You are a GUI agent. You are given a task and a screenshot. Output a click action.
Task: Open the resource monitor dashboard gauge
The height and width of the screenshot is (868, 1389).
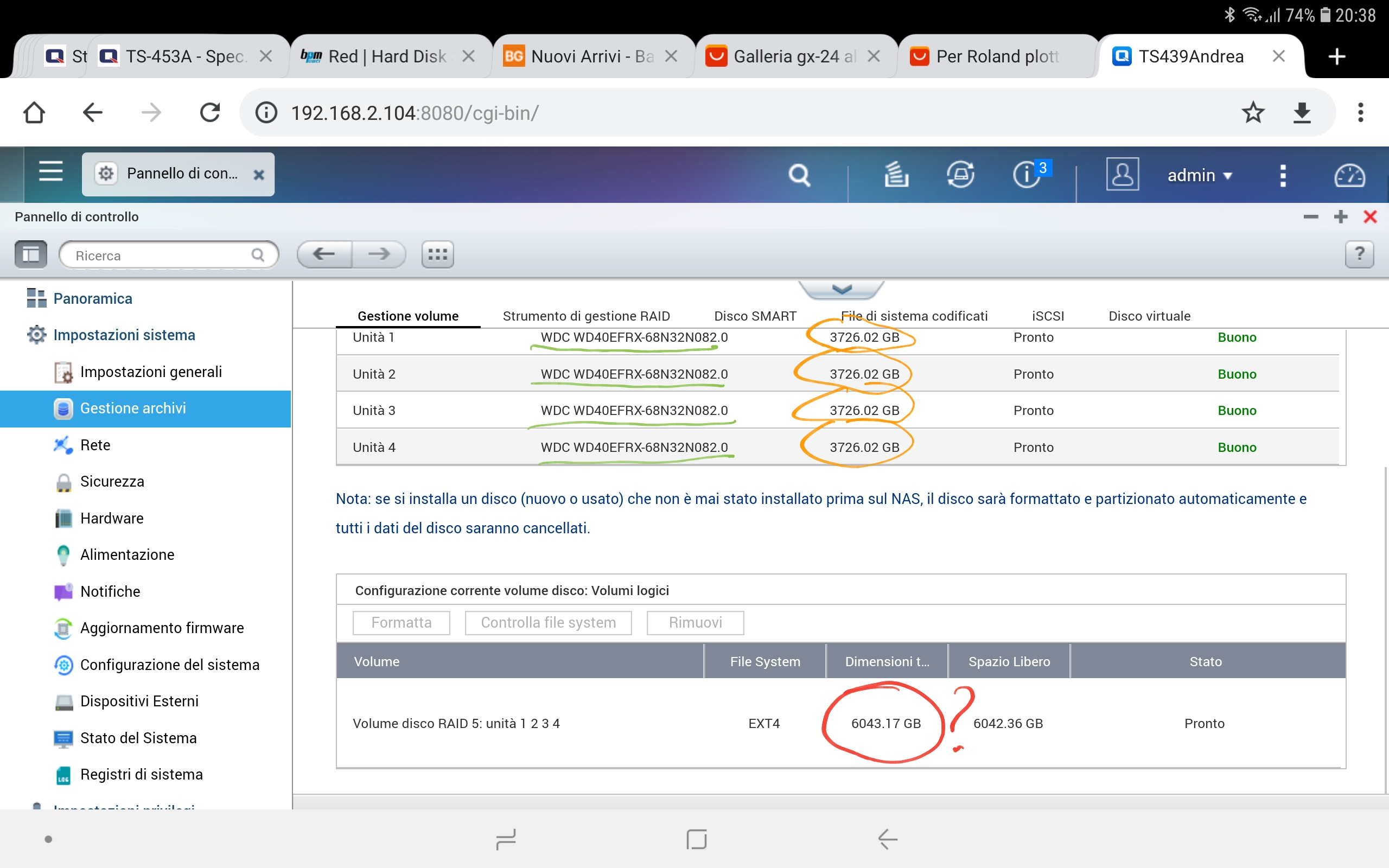coord(1349,176)
